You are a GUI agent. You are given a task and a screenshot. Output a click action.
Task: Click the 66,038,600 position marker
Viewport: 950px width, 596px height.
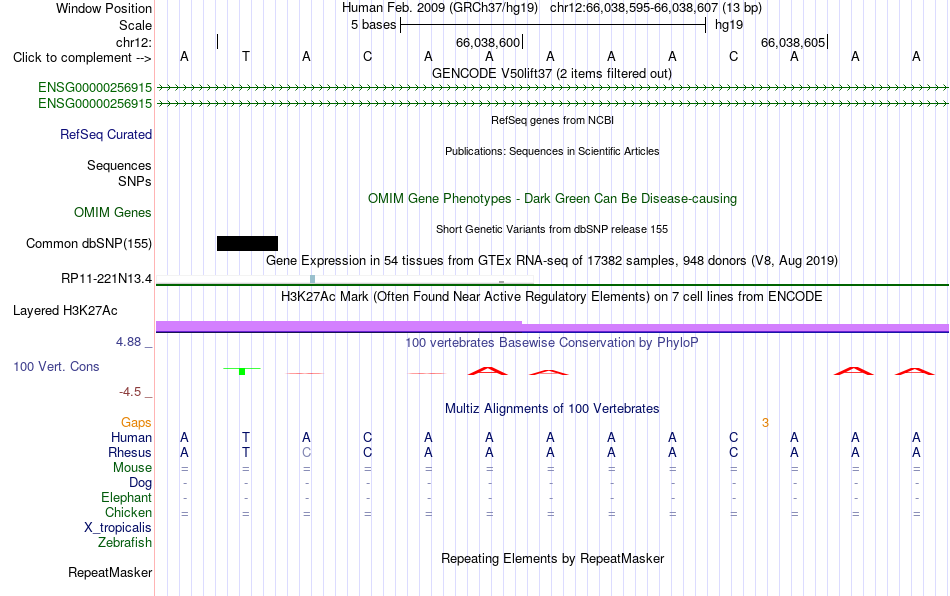point(488,42)
